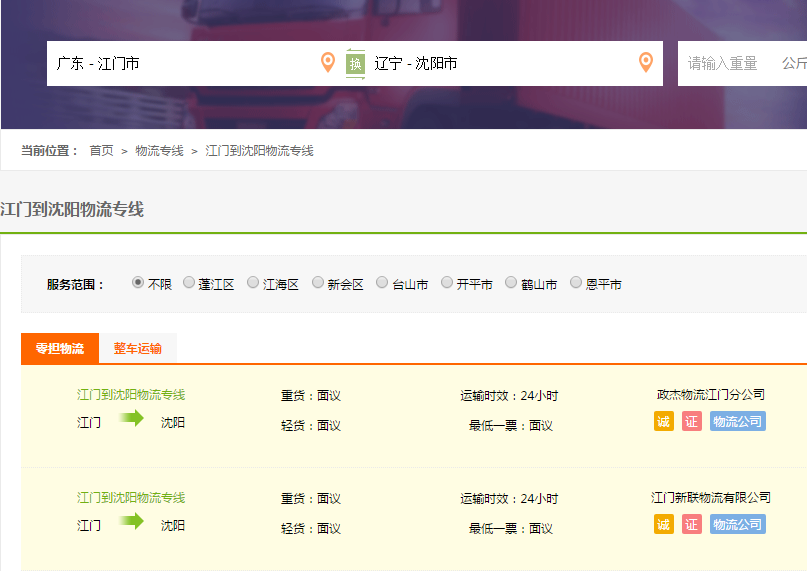This screenshot has width=807, height=571.
Task: Click the origin location pin icon
Action: pos(328,62)
